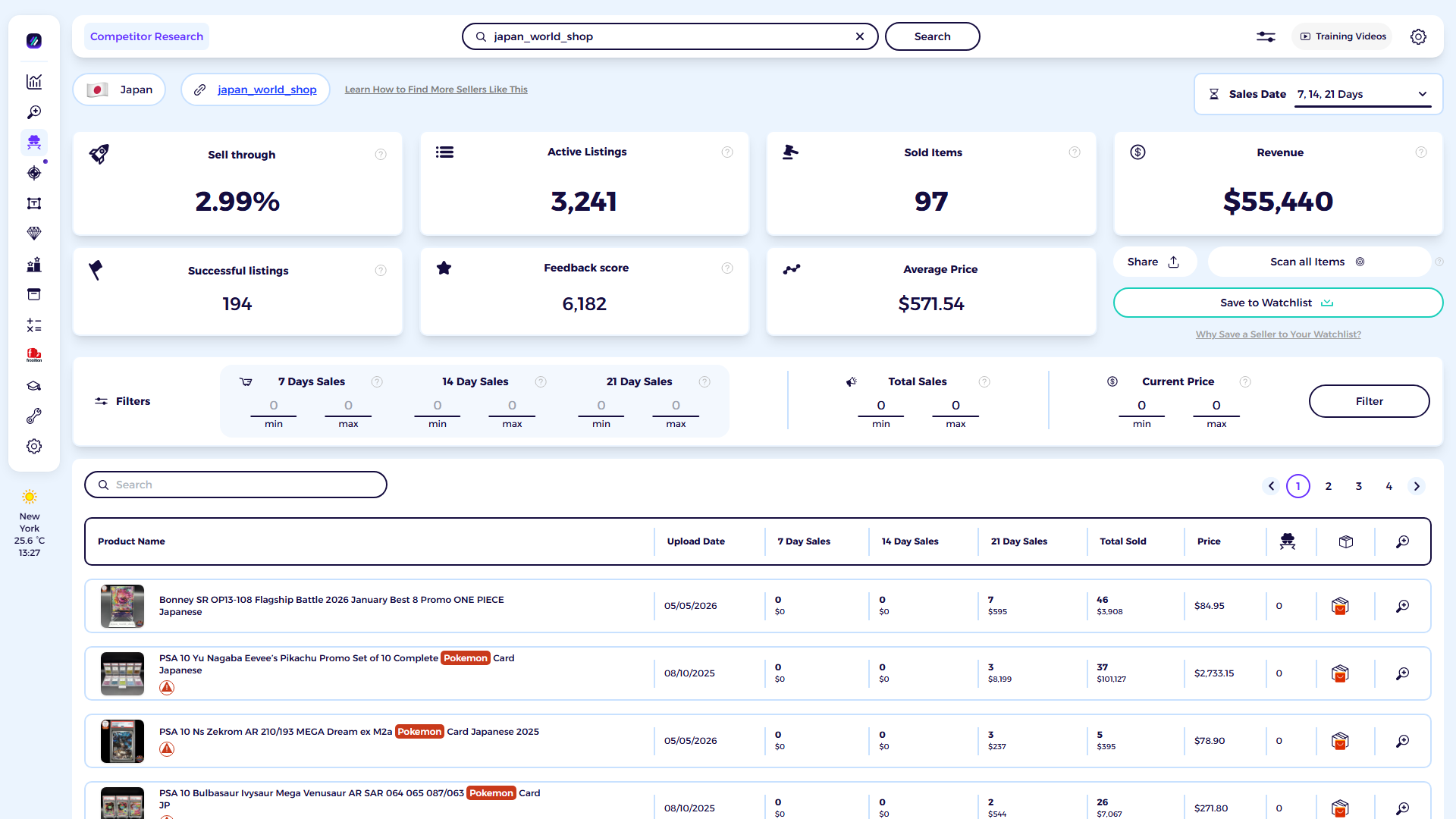
Task: Select page 3 of results
Action: point(1359,486)
